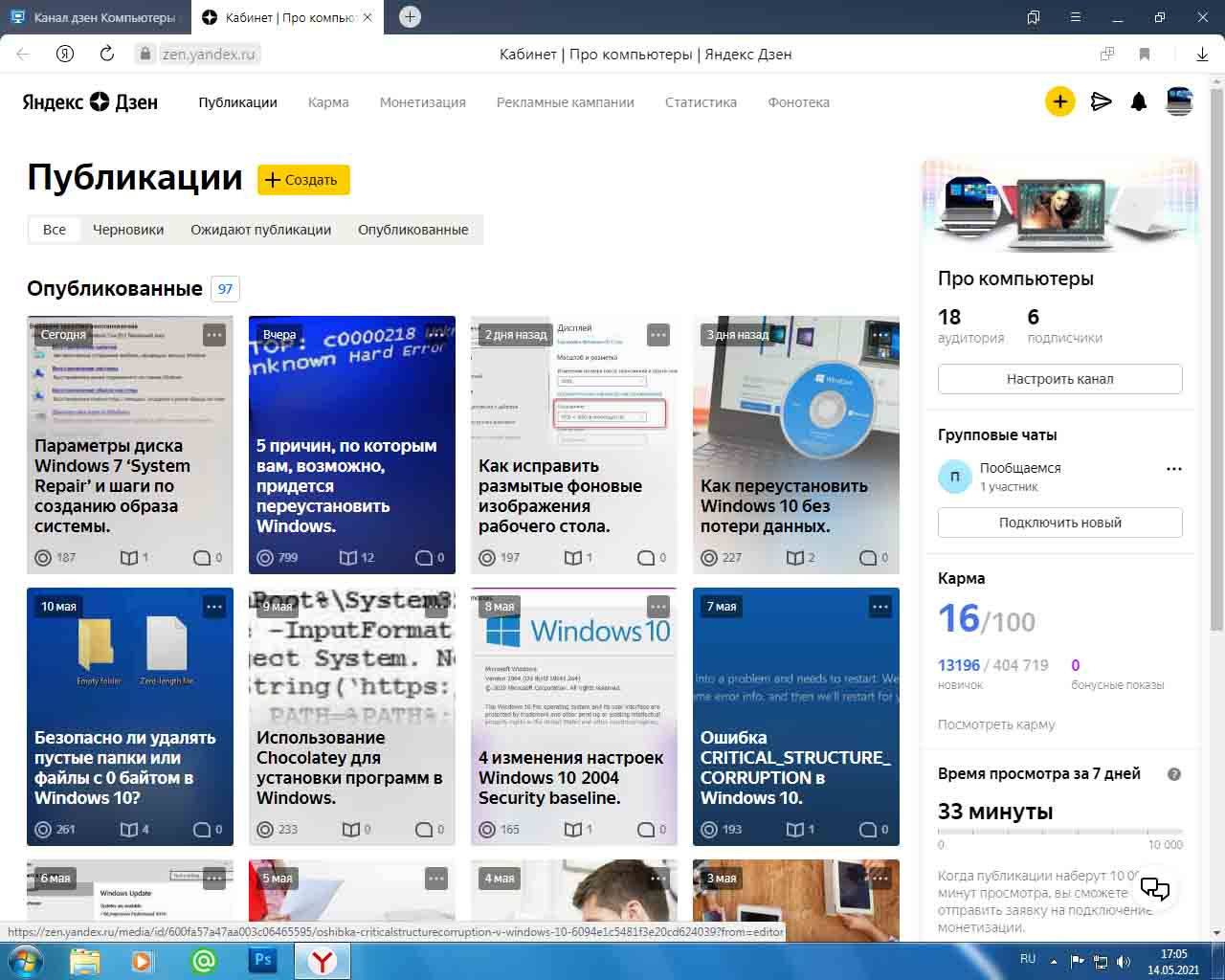Open '5 причин, по которым' article card
The height and width of the screenshot is (980, 1225).
point(352,445)
